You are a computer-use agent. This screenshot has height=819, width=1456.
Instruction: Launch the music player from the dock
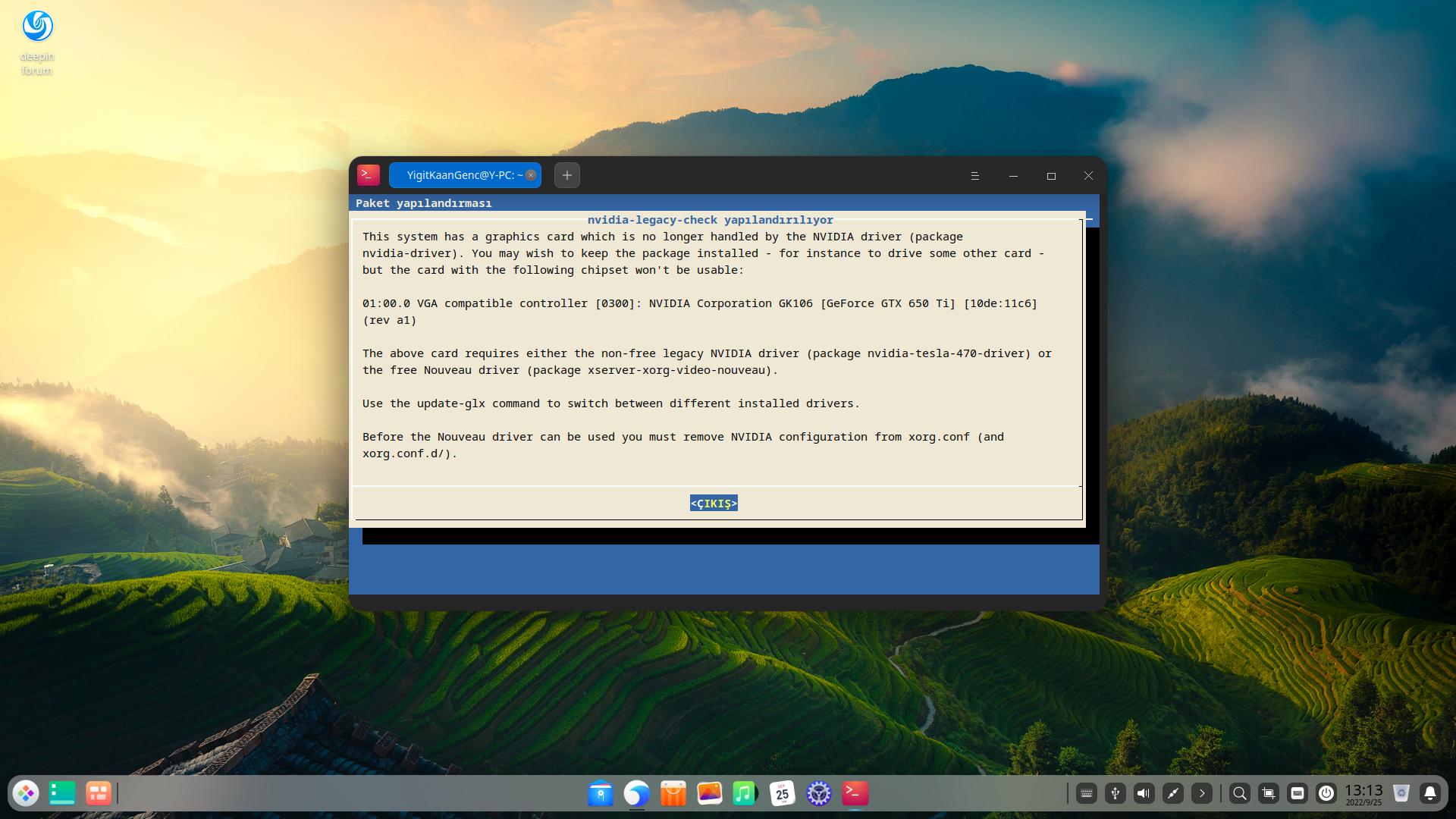745,793
